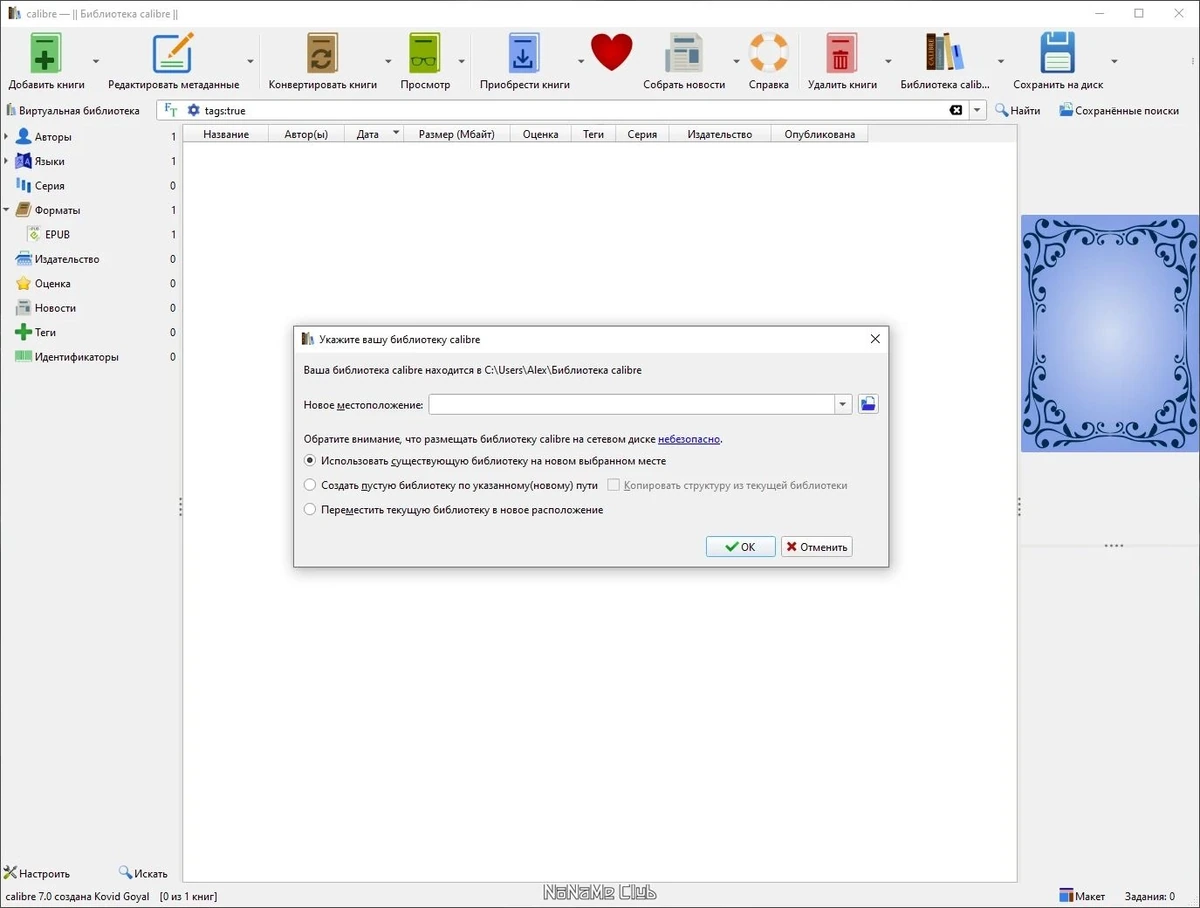Image resolution: width=1200 pixels, height=908 pixels.
Task: Open Просмотр dropdown arrow
Action: (461, 61)
